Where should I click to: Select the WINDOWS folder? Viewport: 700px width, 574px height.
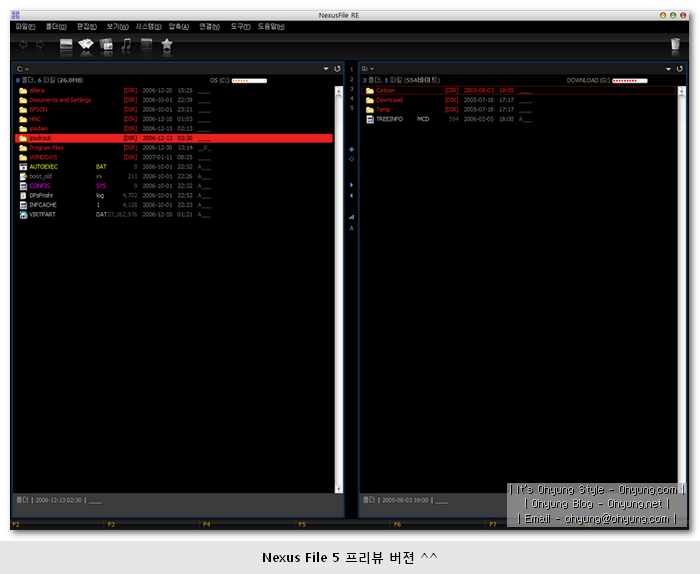click(43, 158)
